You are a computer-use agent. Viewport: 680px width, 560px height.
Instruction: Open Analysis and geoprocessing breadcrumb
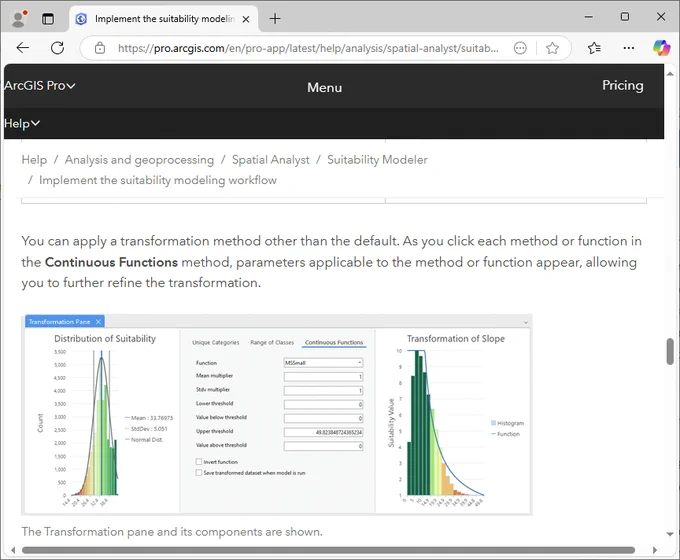click(139, 160)
